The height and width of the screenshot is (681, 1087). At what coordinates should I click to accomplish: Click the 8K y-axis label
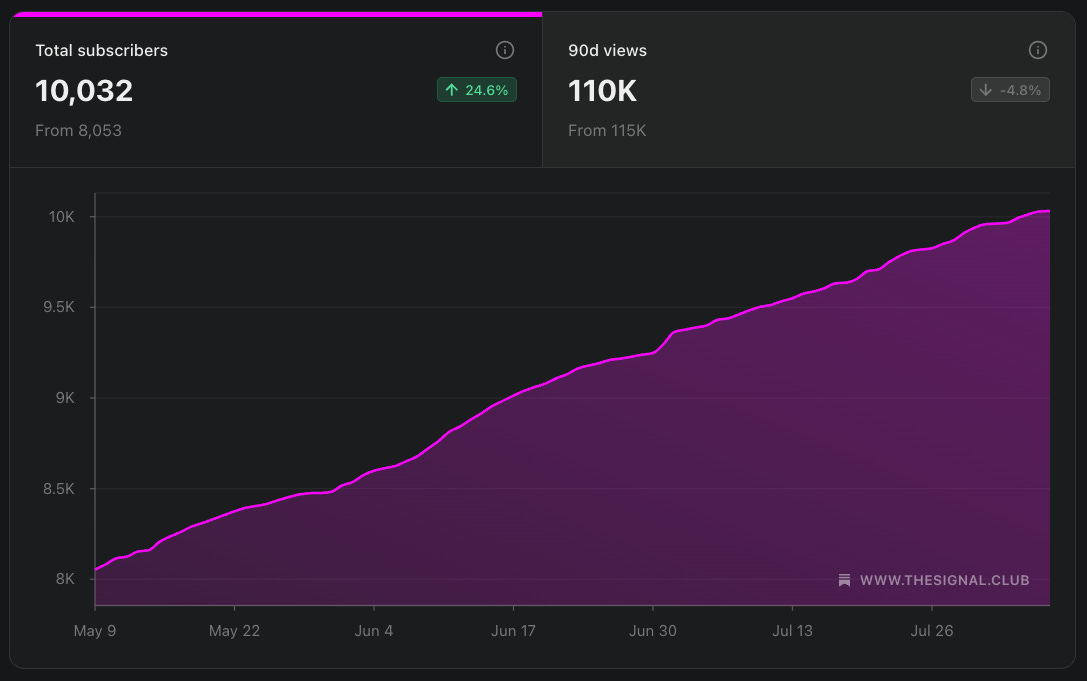coord(65,579)
